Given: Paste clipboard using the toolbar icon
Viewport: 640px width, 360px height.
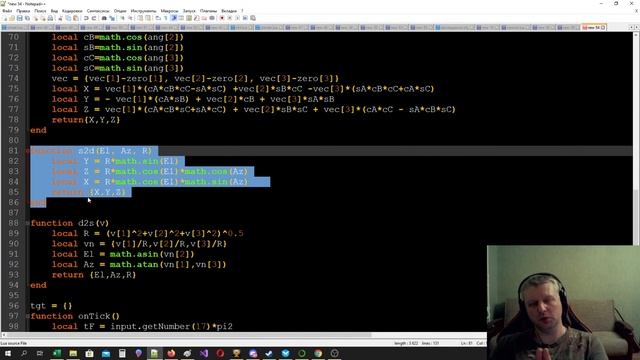Looking at the screenshot, I should click(76, 18).
